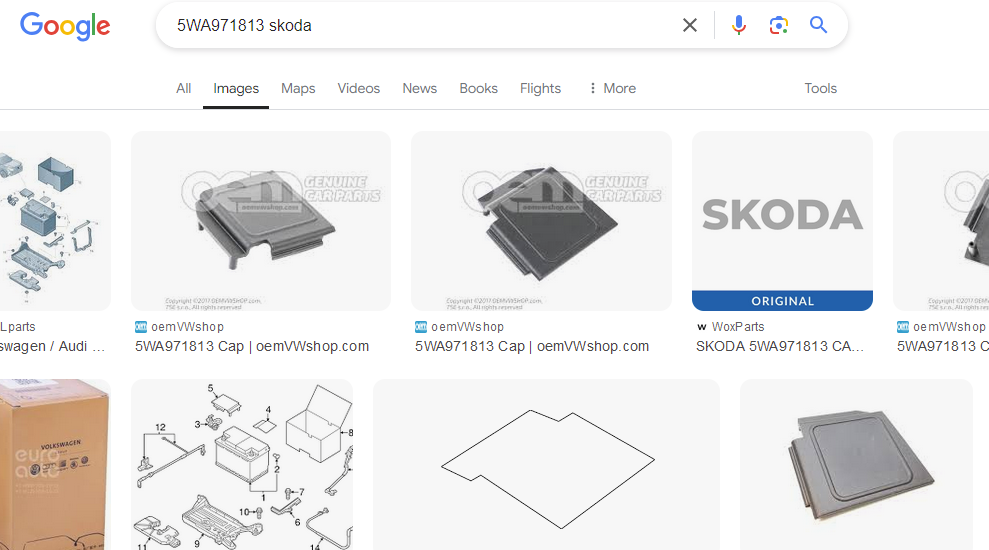Open the 'SKODA 5WA971813 CA...' title link

pos(780,346)
